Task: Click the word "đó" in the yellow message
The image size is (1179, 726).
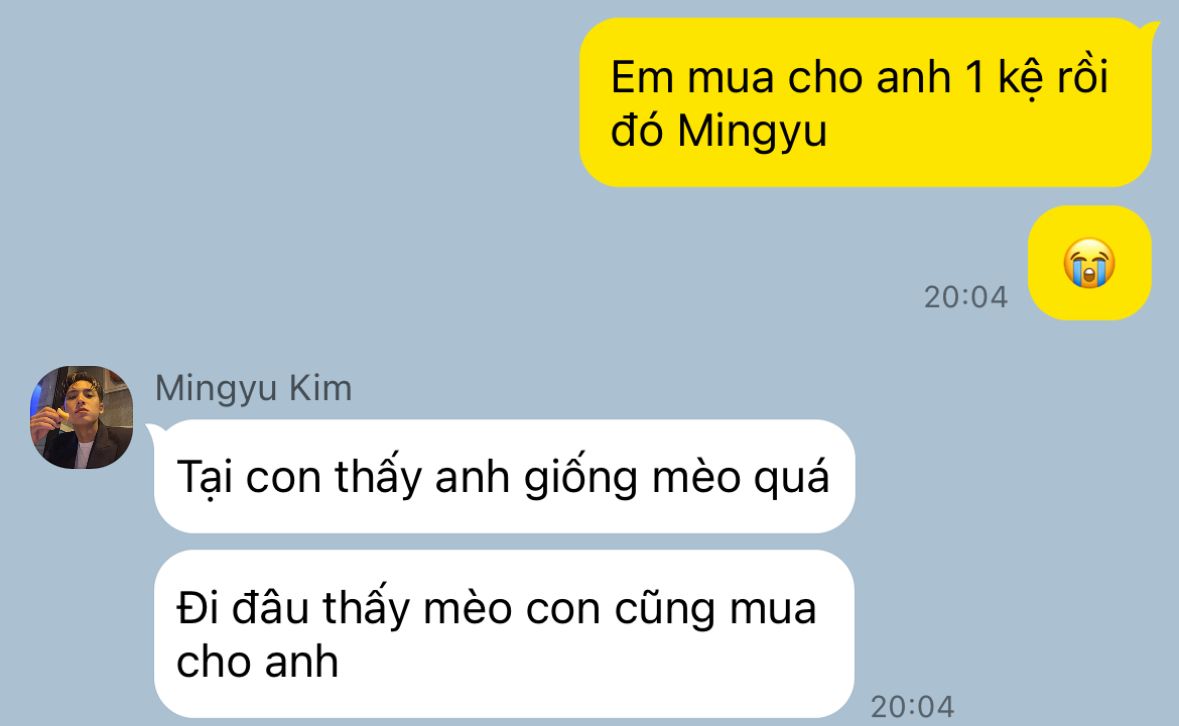Action: [x=636, y=129]
